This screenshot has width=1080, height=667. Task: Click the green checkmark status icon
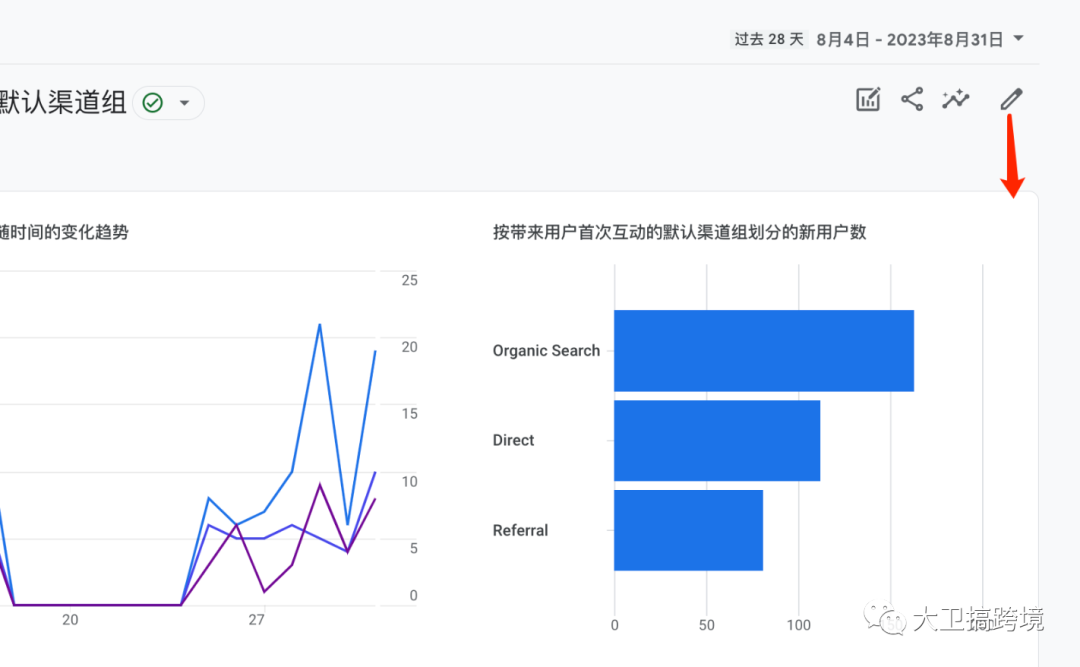click(152, 103)
